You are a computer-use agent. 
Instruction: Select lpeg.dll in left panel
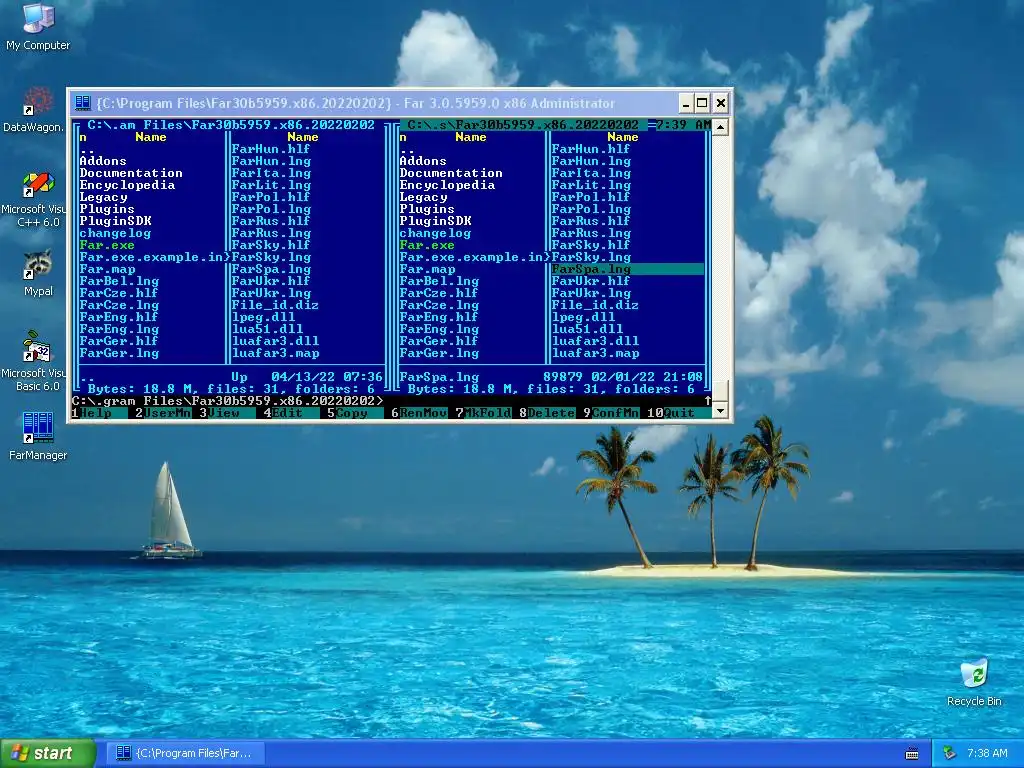click(263, 317)
